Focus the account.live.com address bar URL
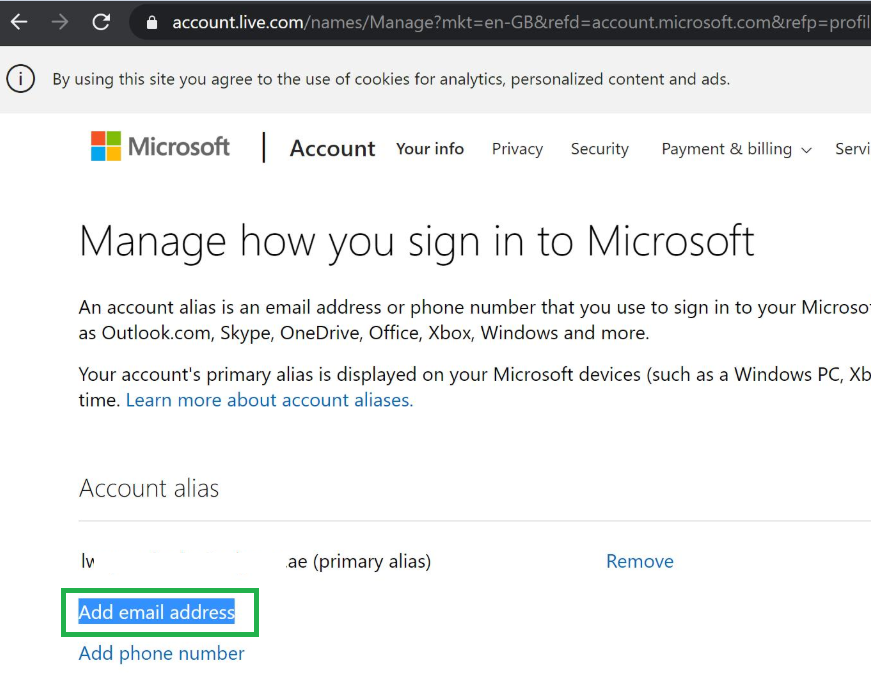The width and height of the screenshot is (871, 676). [520, 22]
